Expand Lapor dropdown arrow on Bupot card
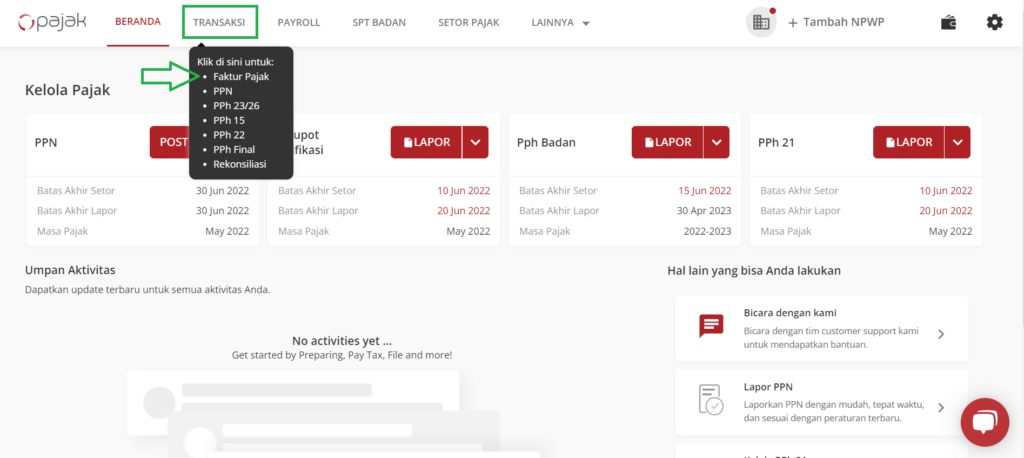This screenshot has width=1024, height=458. tap(475, 142)
